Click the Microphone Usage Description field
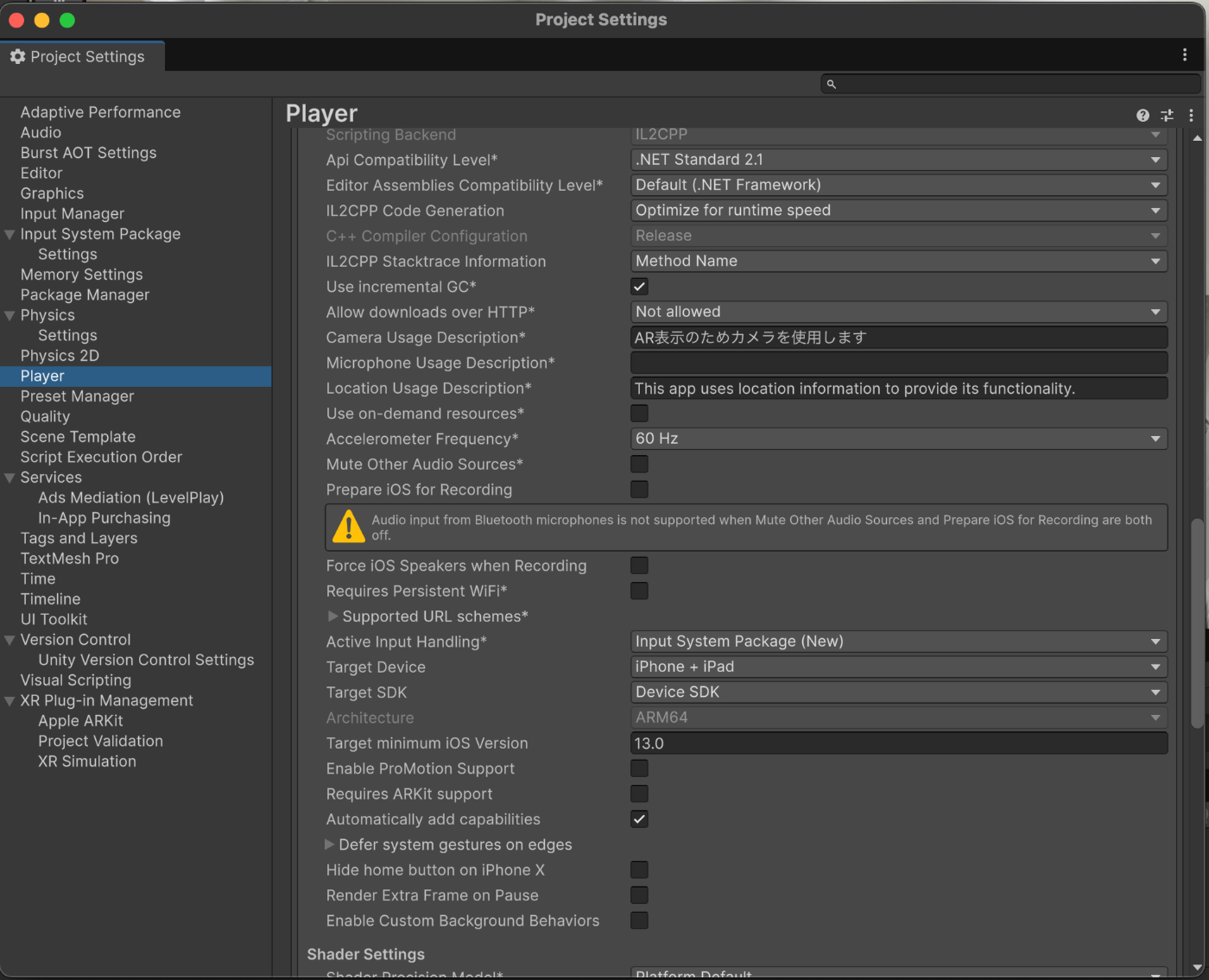This screenshot has width=1209, height=980. tap(899, 363)
